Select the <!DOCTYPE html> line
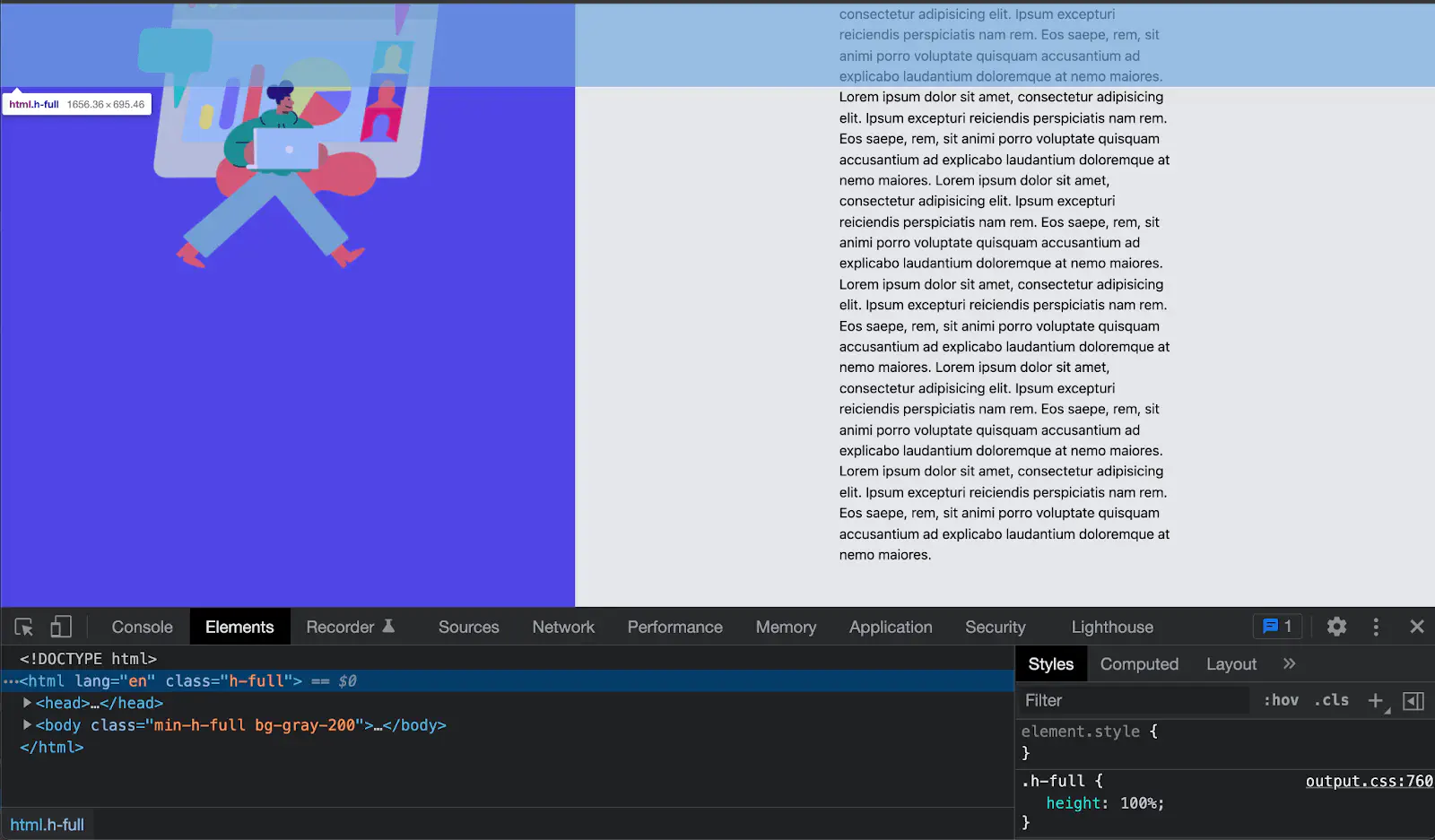 pos(88,659)
